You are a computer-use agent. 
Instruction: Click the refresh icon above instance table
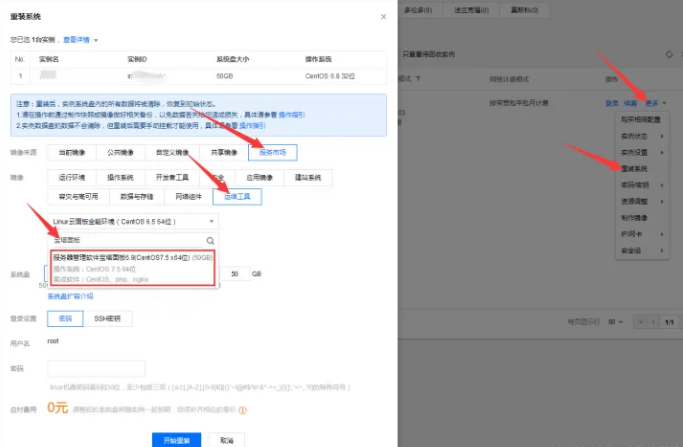[x=669, y=52]
